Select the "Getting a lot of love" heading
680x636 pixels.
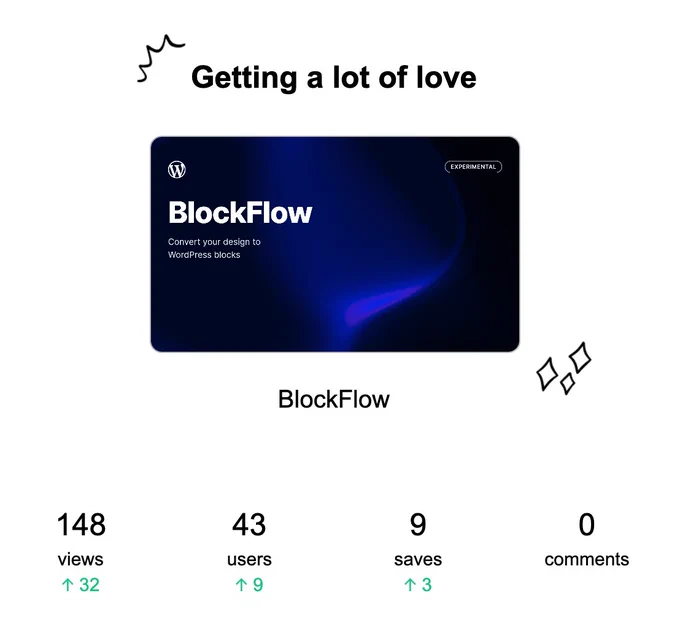(x=334, y=78)
